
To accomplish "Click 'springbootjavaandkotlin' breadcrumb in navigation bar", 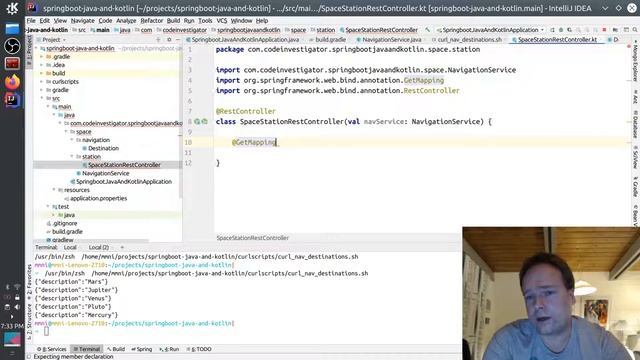I will [x=248, y=30].
